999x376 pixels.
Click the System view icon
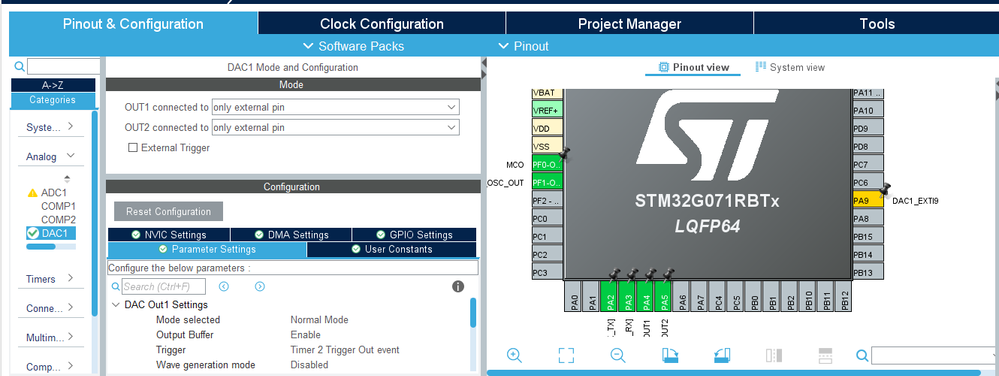coord(760,67)
